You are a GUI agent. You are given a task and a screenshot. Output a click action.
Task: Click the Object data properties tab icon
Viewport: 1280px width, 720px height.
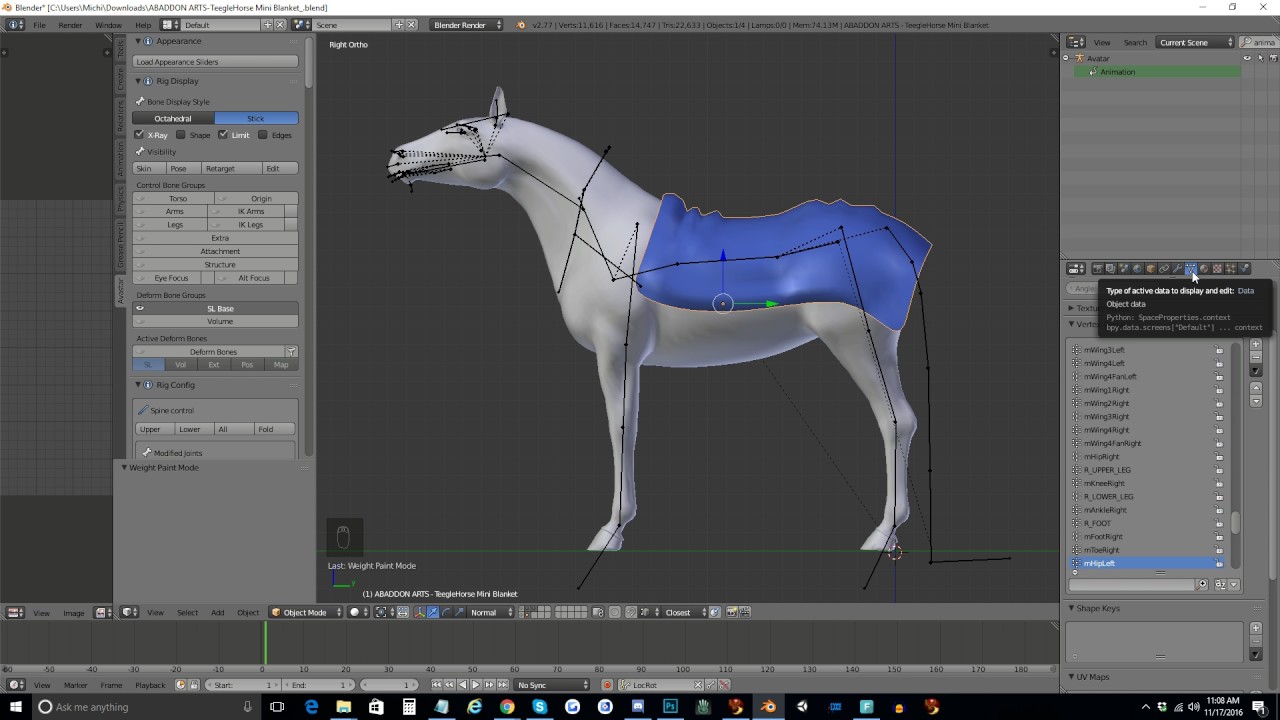click(x=1190, y=268)
